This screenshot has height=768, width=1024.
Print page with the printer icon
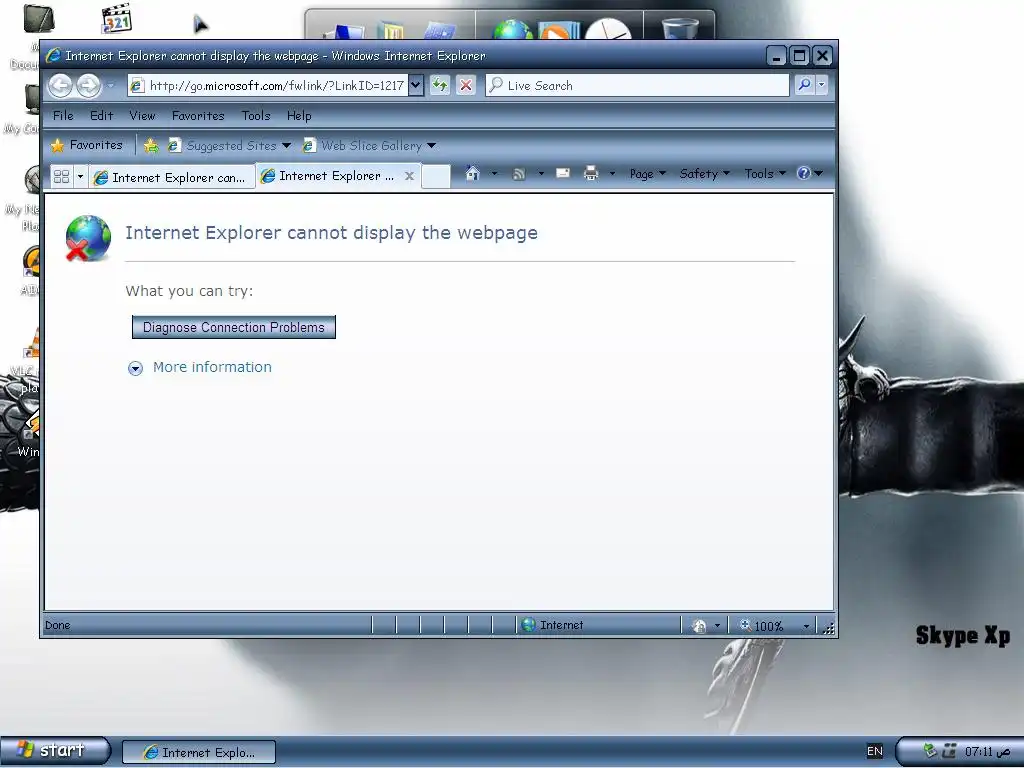(591, 173)
